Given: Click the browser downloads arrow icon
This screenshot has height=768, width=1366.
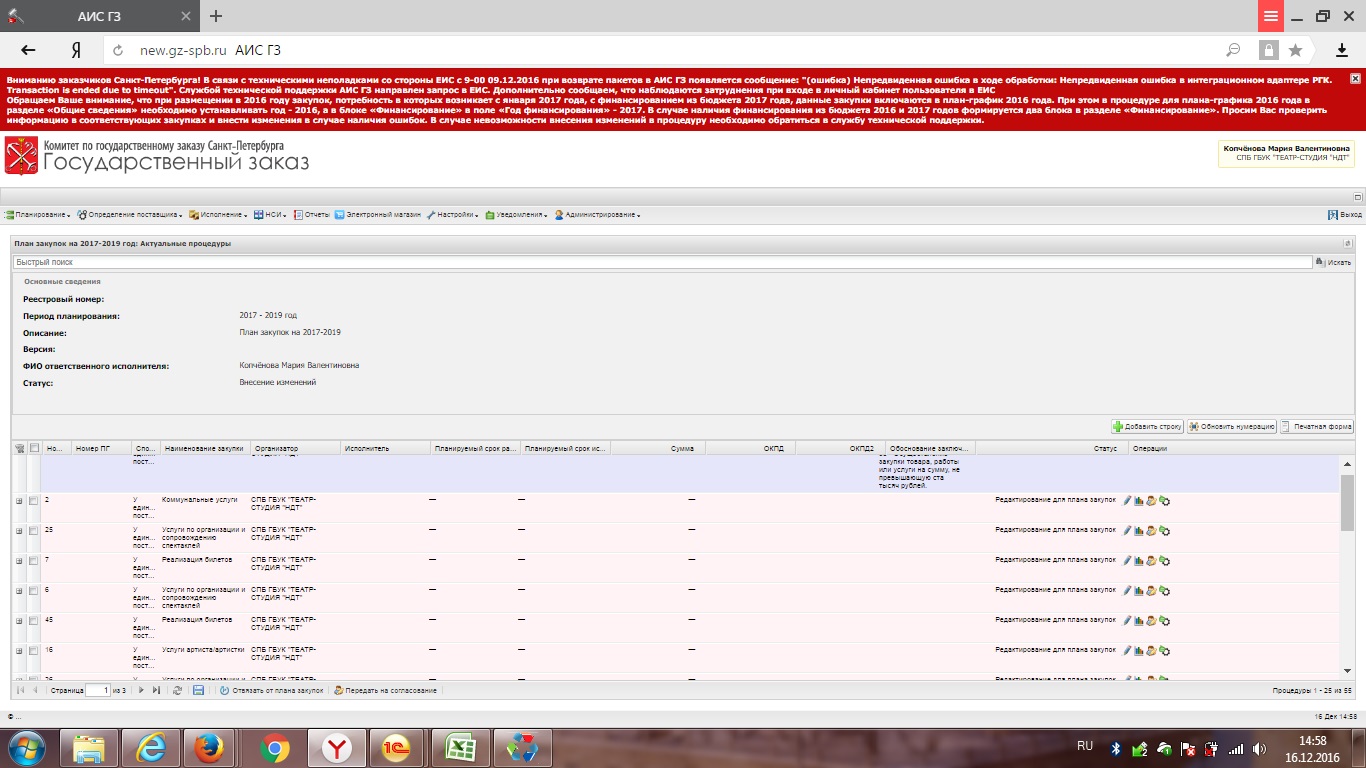Looking at the screenshot, I should coord(1342,50).
